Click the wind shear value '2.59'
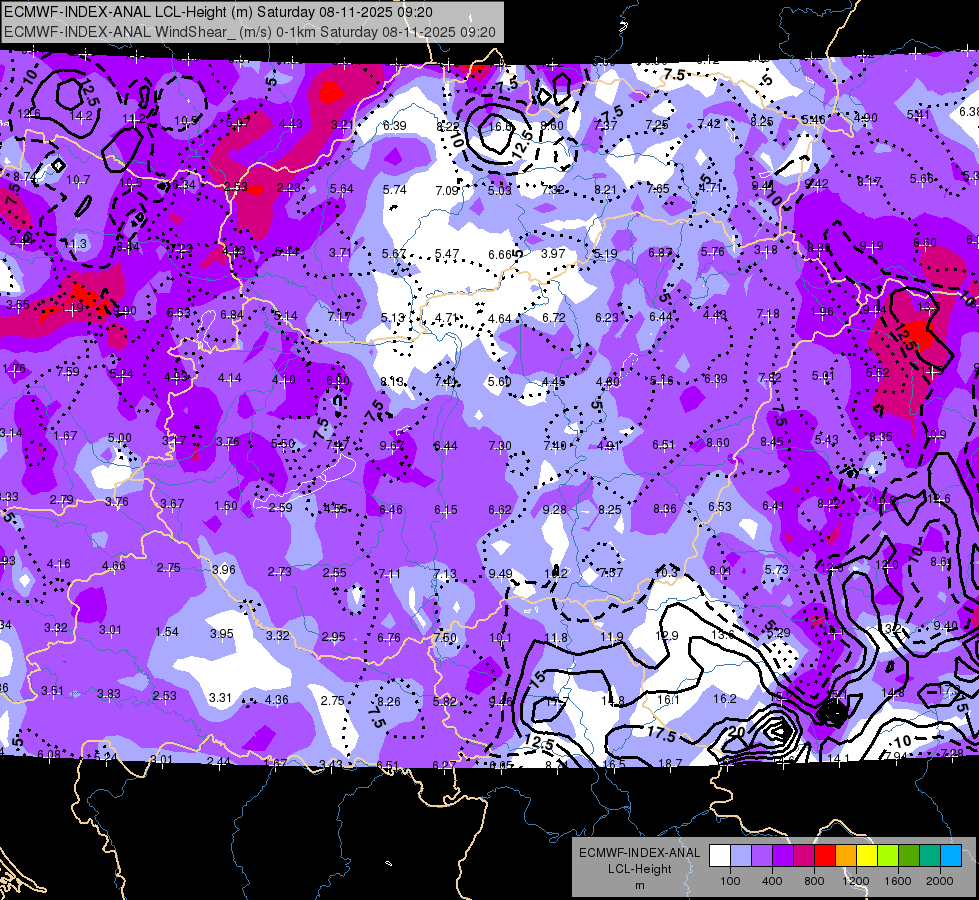The width and height of the screenshot is (979, 900). click(x=280, y=508)
